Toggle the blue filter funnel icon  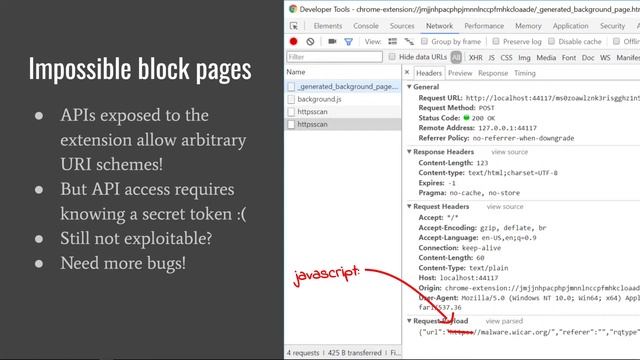(x=348, y=42)
